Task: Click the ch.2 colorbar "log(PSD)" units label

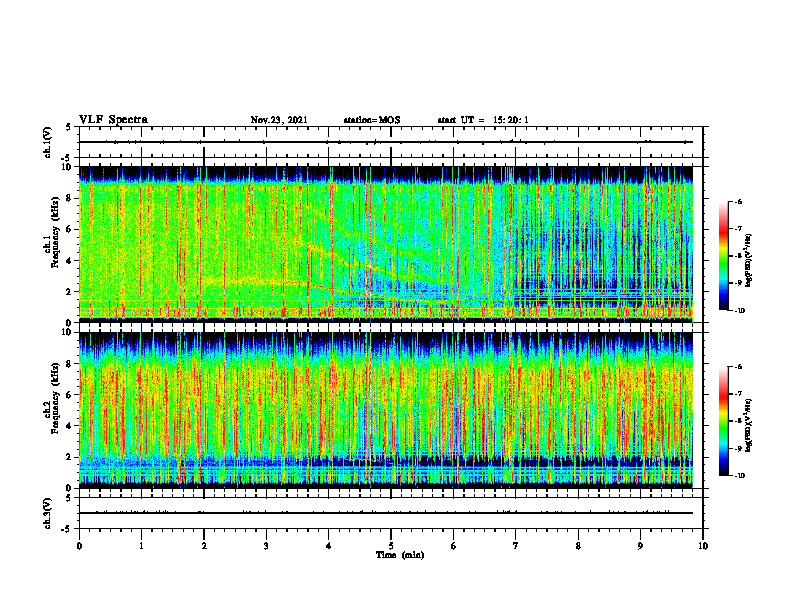Action: click(x=750, y=426)
